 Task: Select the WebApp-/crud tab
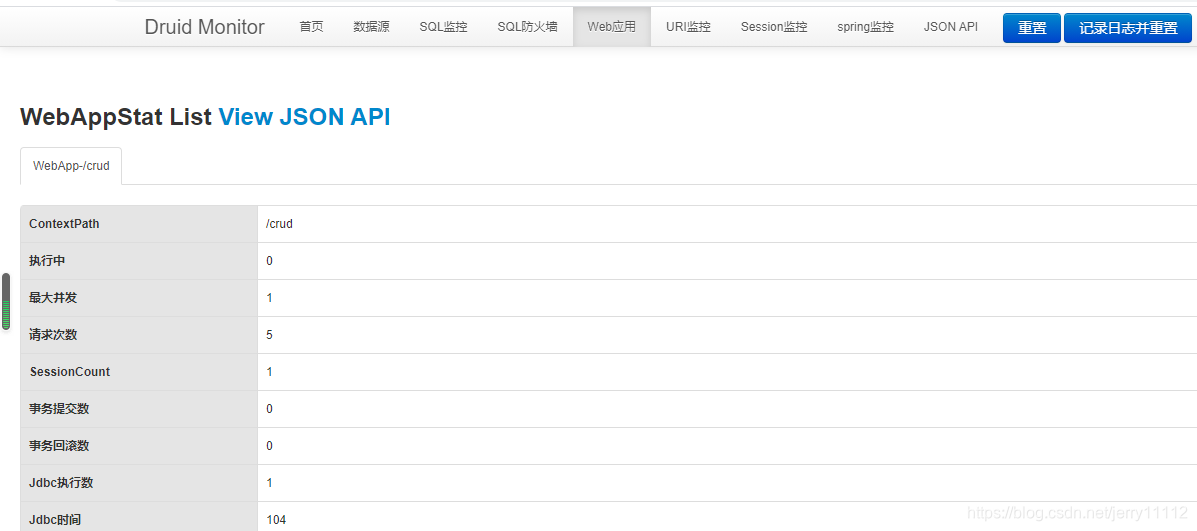(x=71, y=166)
